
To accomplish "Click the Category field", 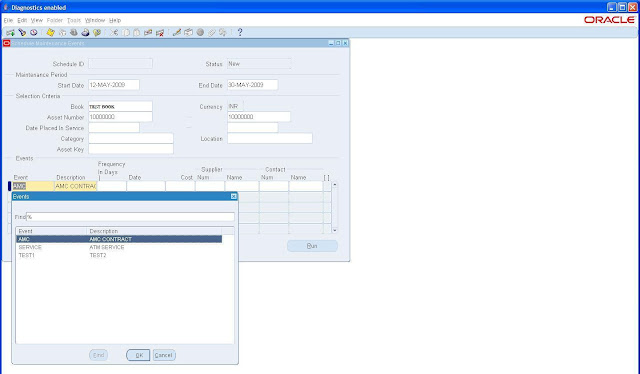I will pyautogui.click(x=131, y=138).
